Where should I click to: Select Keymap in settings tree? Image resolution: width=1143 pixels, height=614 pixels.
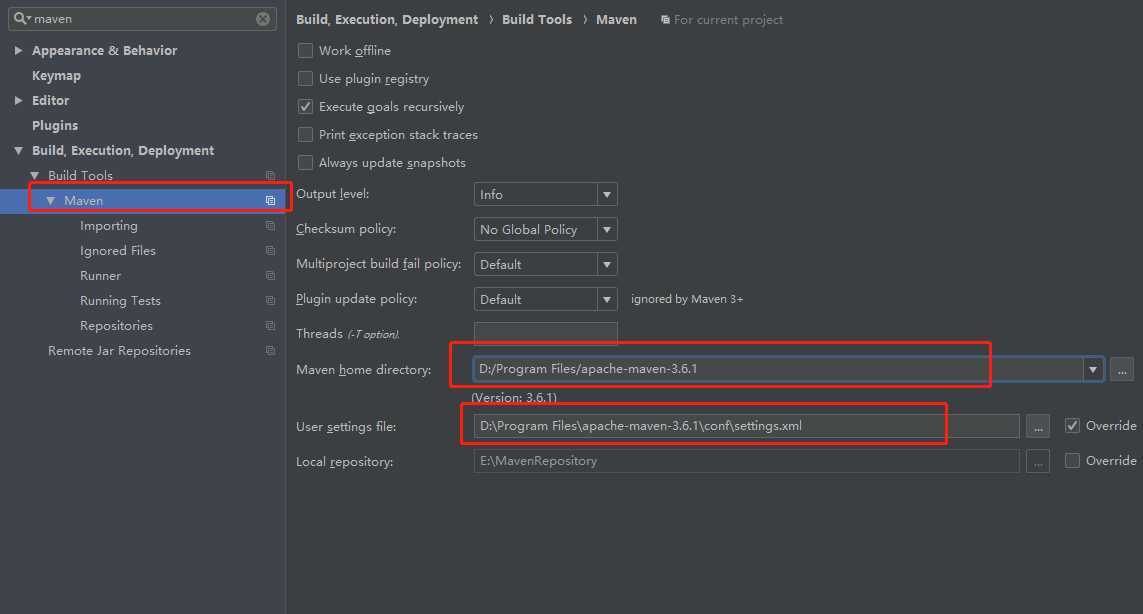click(x=56, y=76)
